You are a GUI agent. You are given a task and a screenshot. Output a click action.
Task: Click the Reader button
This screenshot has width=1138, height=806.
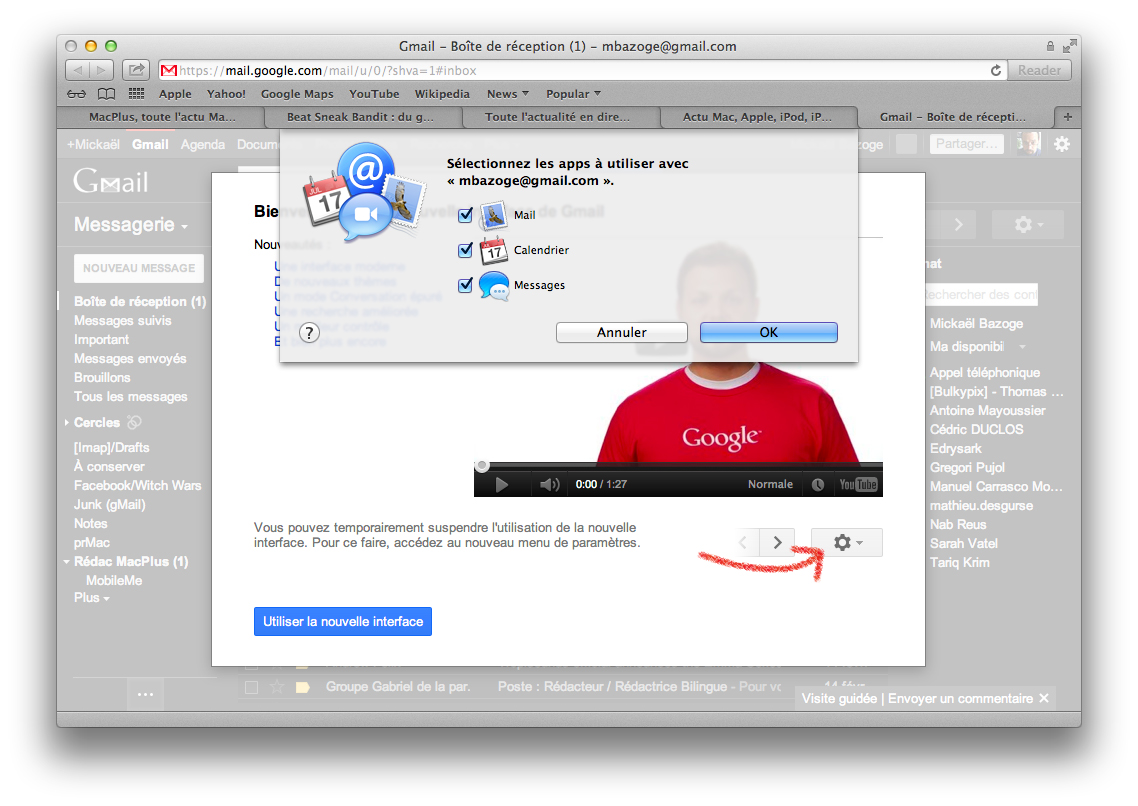tap(1039, 70)
